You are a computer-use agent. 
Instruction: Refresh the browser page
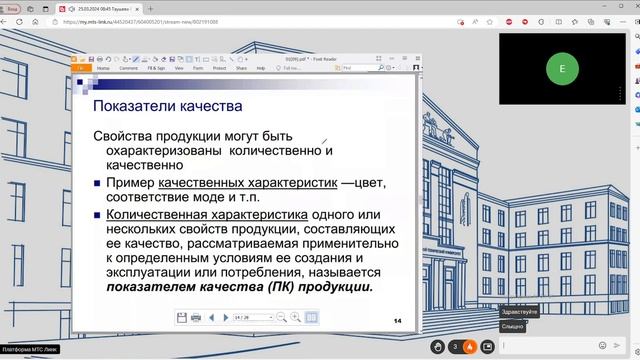tap(19, 22)
